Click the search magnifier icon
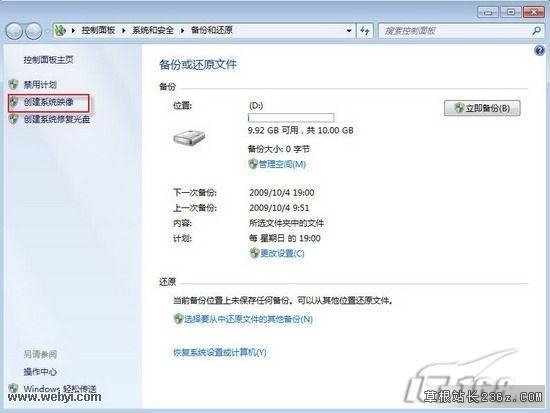Viewport: 550px width, 413px height. 536,31
